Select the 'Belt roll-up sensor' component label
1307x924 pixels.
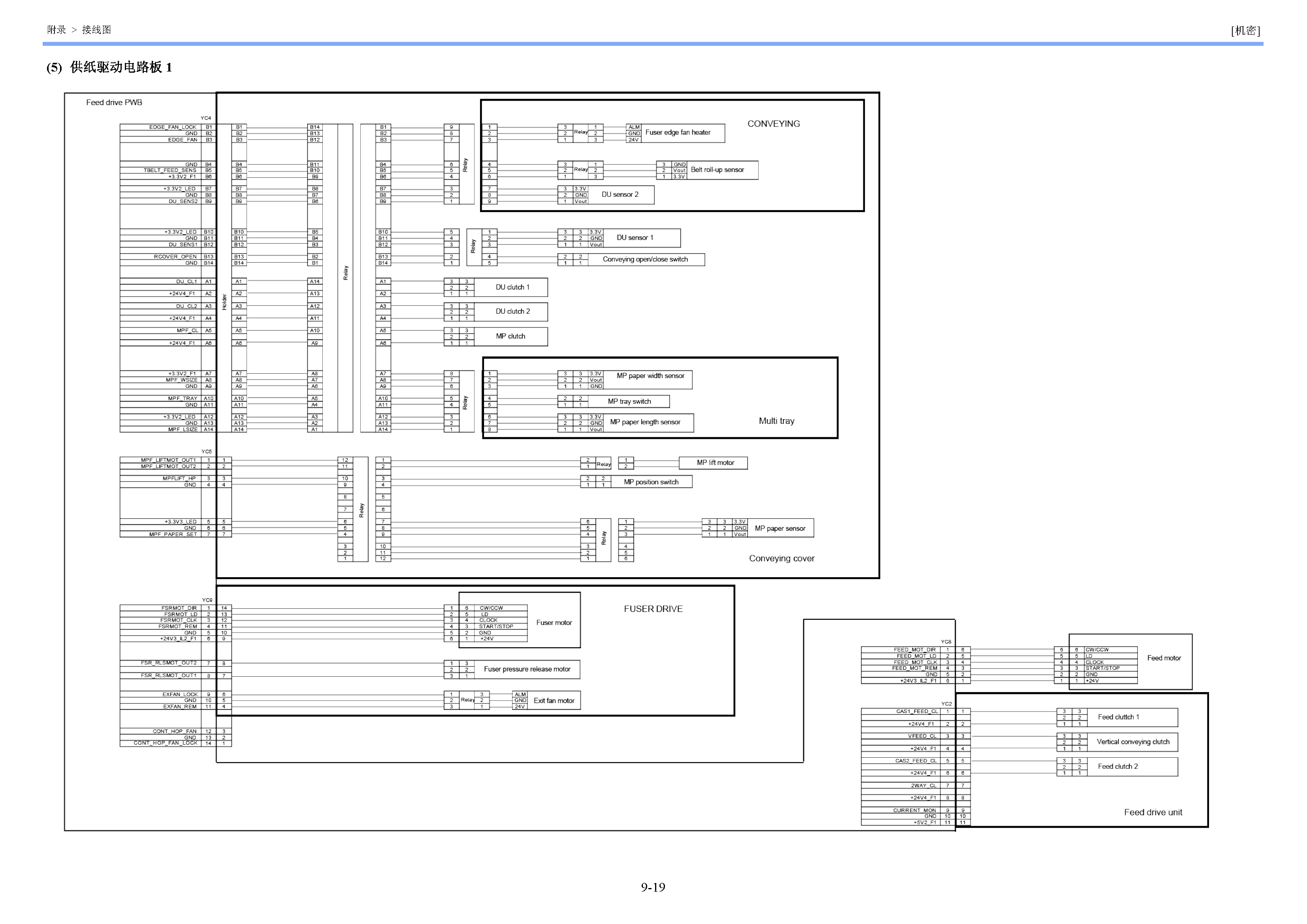click(717, 169)
